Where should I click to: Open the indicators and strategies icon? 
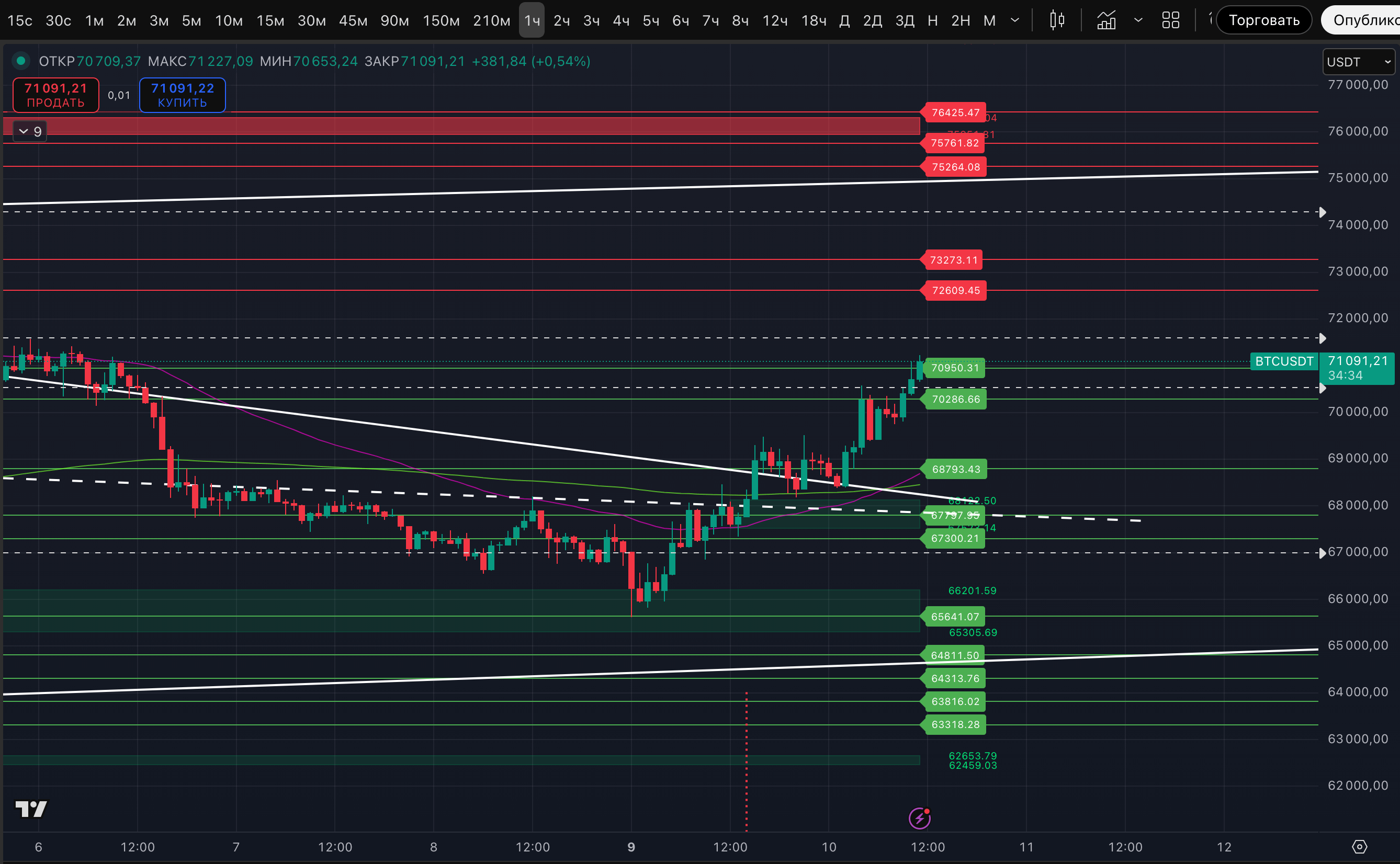tap(1107, 20)
